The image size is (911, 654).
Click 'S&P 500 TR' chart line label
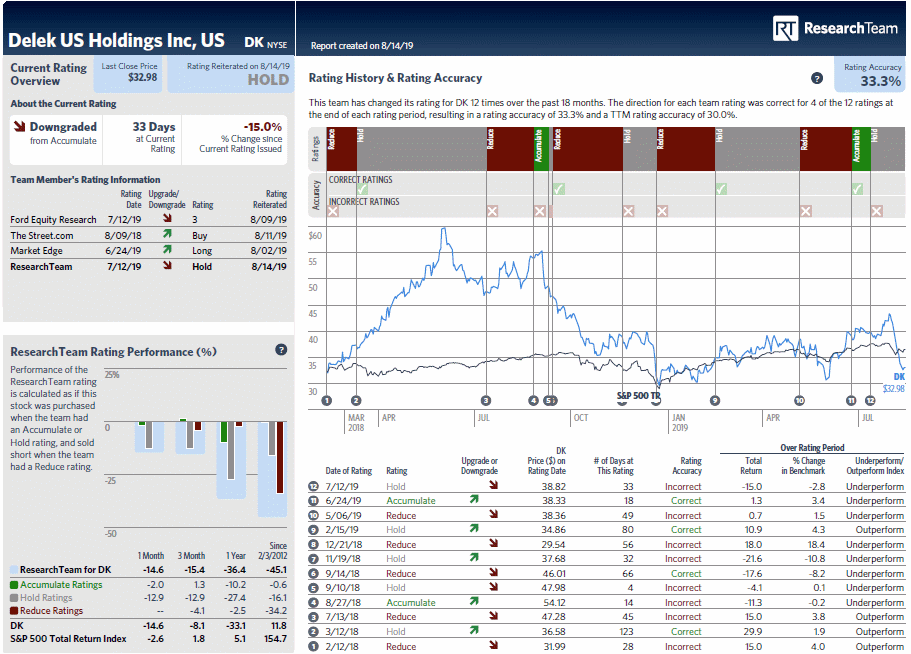639,396
